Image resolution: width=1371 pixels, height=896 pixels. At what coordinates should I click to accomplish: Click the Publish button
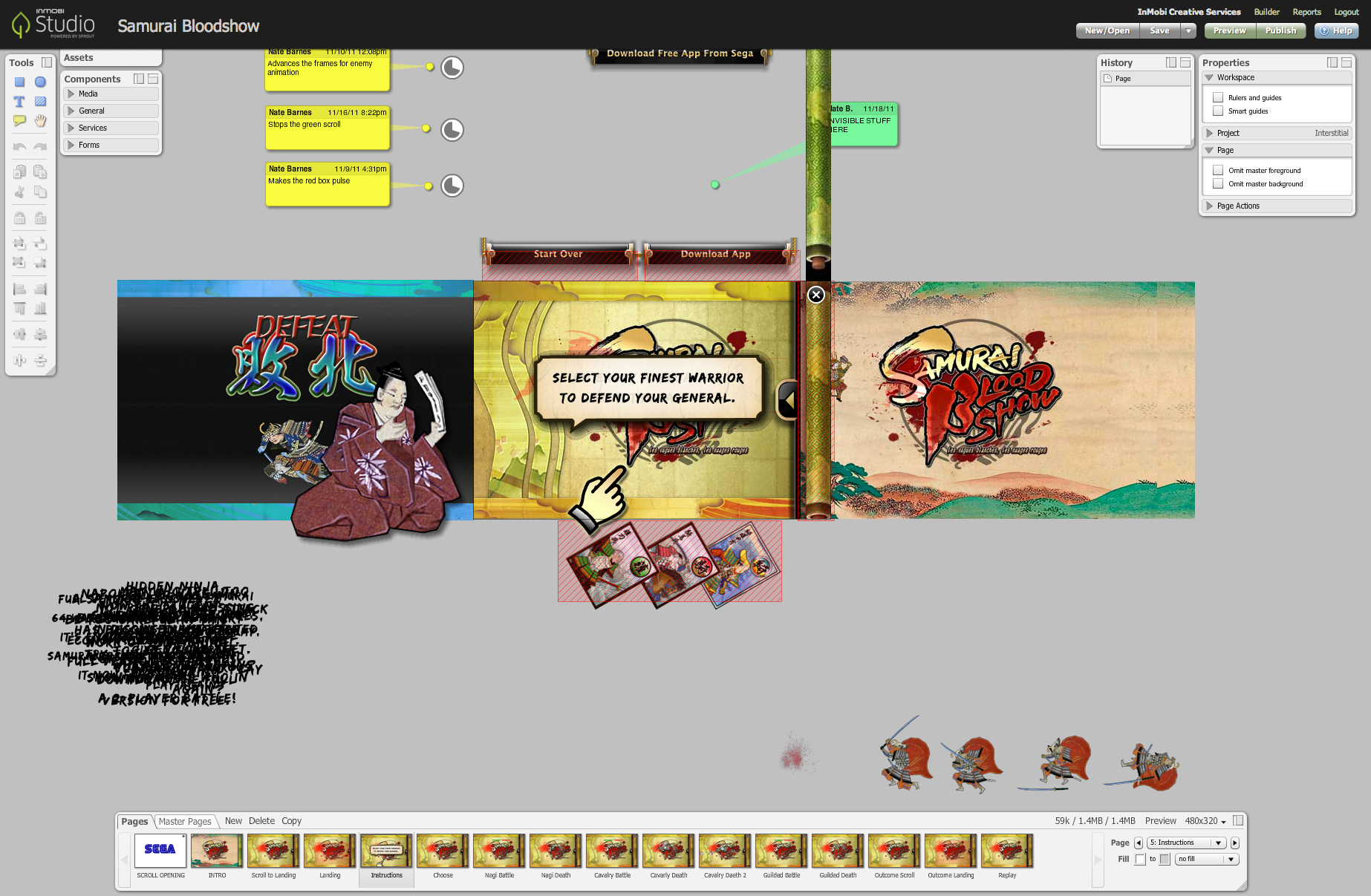(x=1280, y=30)
